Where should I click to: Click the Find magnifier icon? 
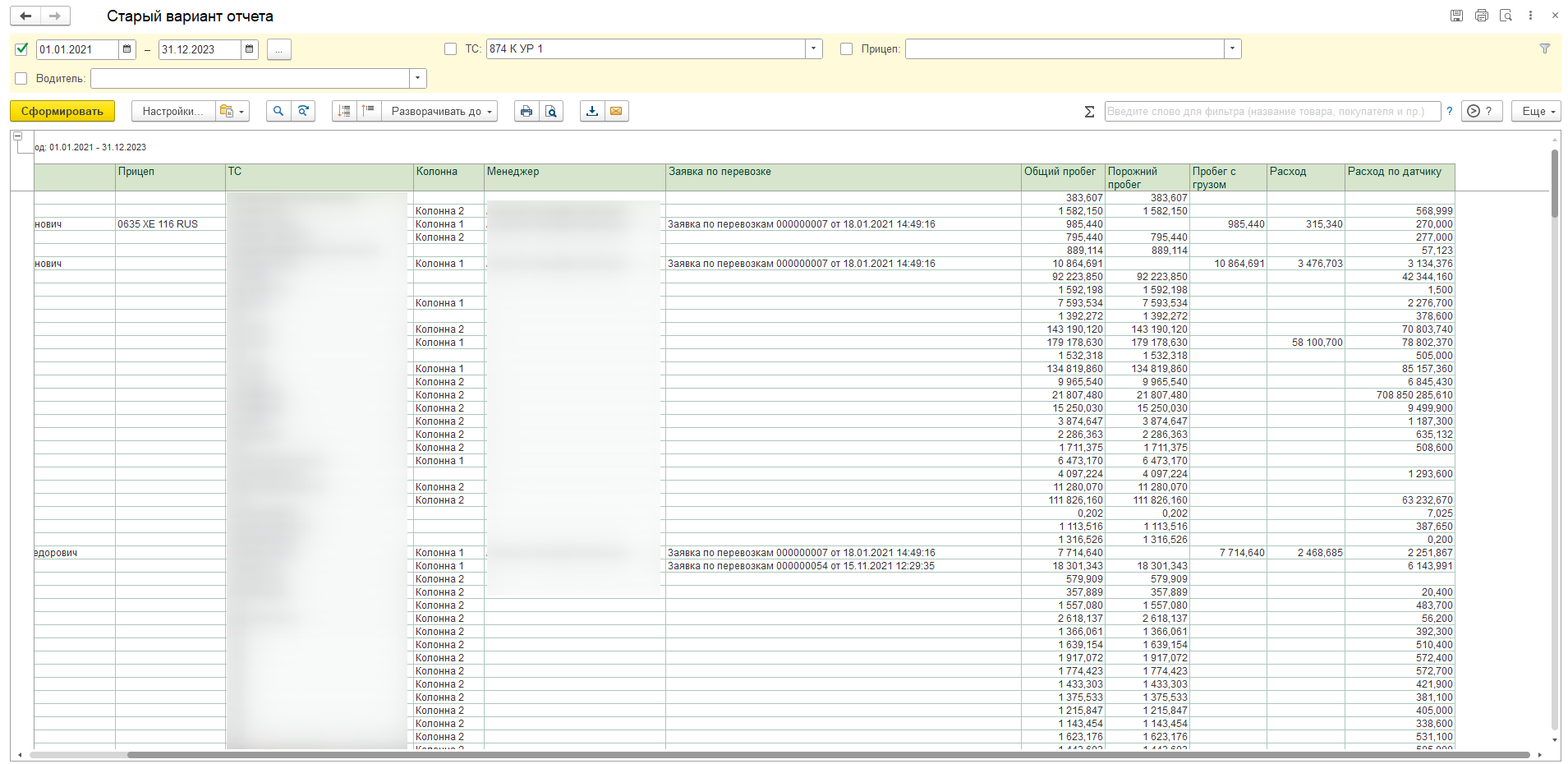(278, 112)
